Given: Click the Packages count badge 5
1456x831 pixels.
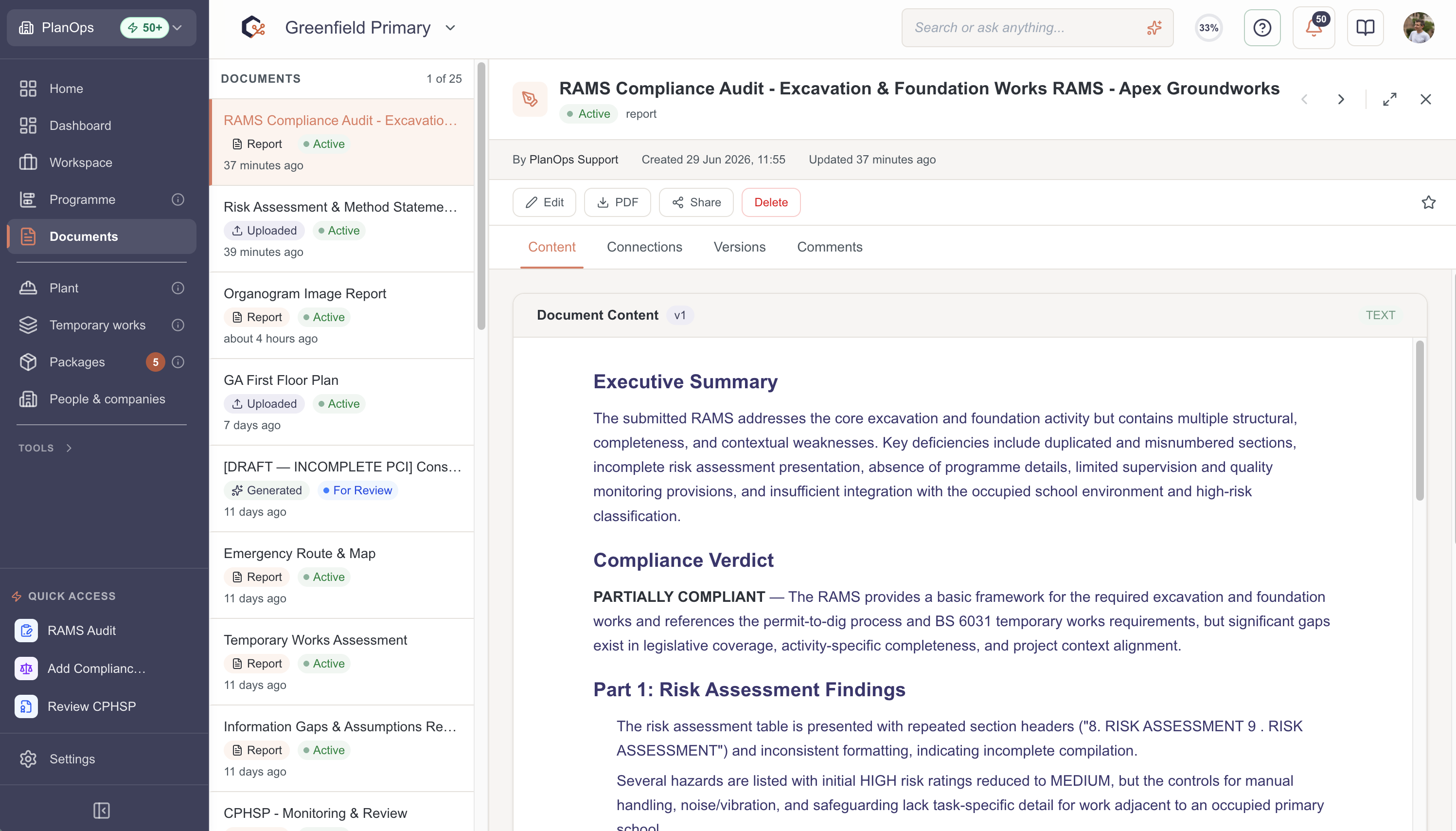Looking at the screenshot, I should coord(155,362).
